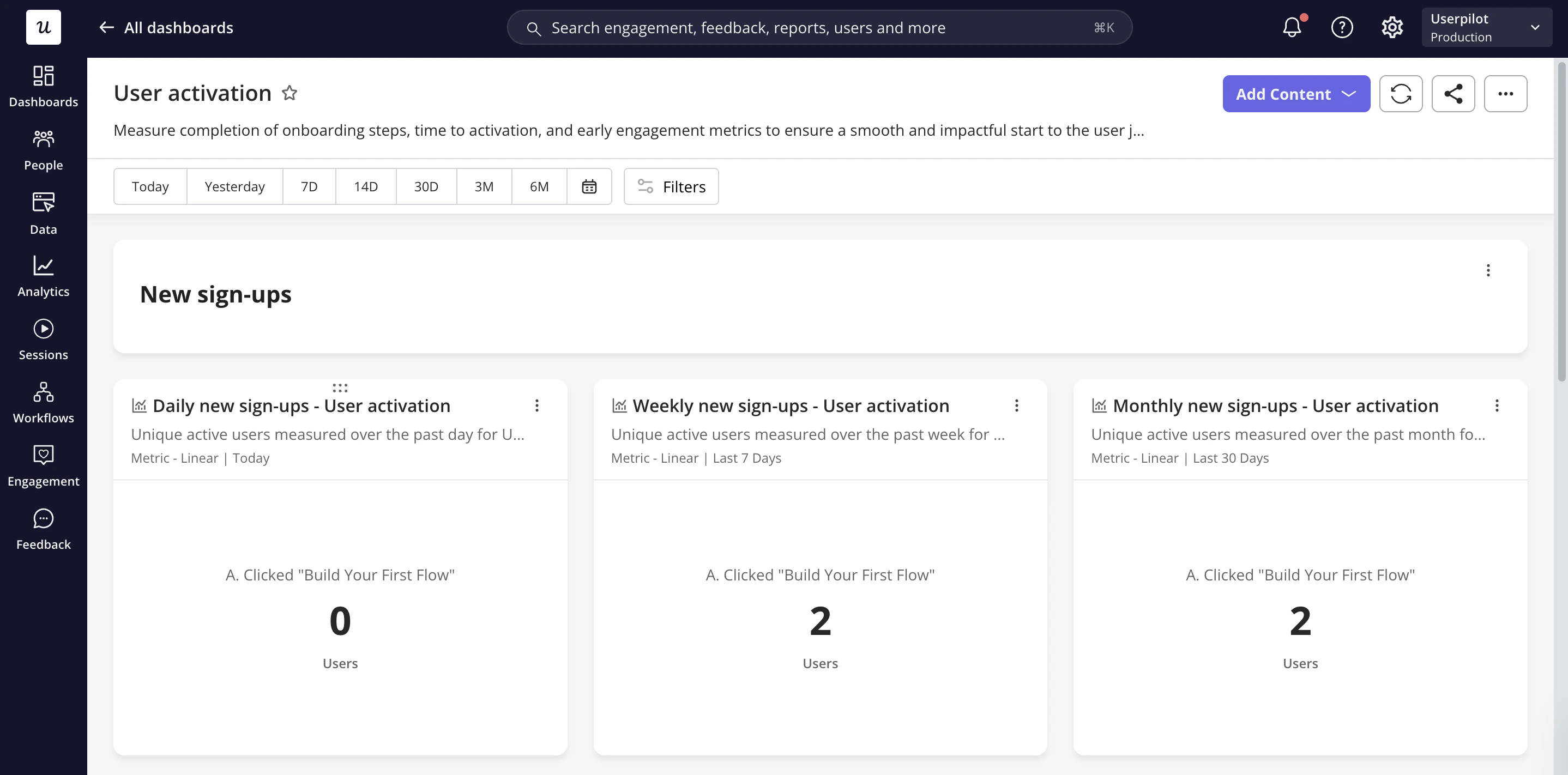1568x775 pixels.
Task: Expand the Userpilot Production environment switcher
Action: tap(1486, 27)
